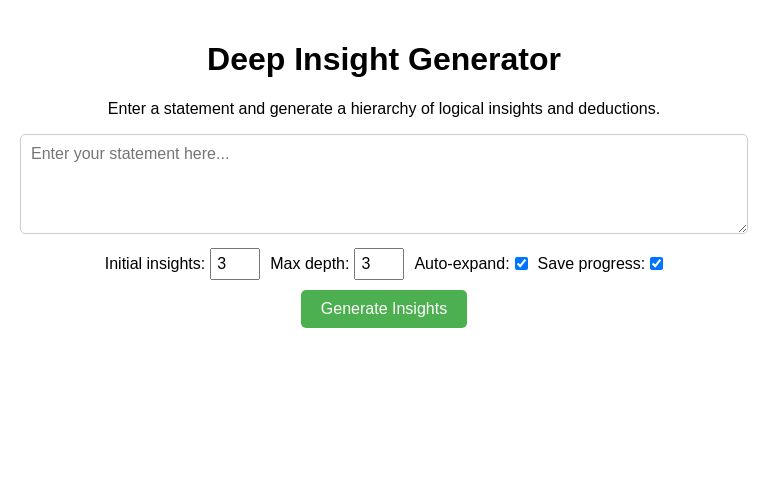This screenshot has height=480, width=768.
Task: Select the value 3 in Initial insights
Action: tap(222, 264)
